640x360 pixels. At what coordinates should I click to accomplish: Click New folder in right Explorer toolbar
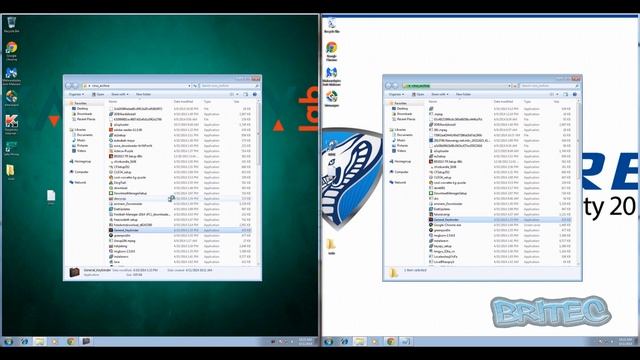(x=463, y=94)
